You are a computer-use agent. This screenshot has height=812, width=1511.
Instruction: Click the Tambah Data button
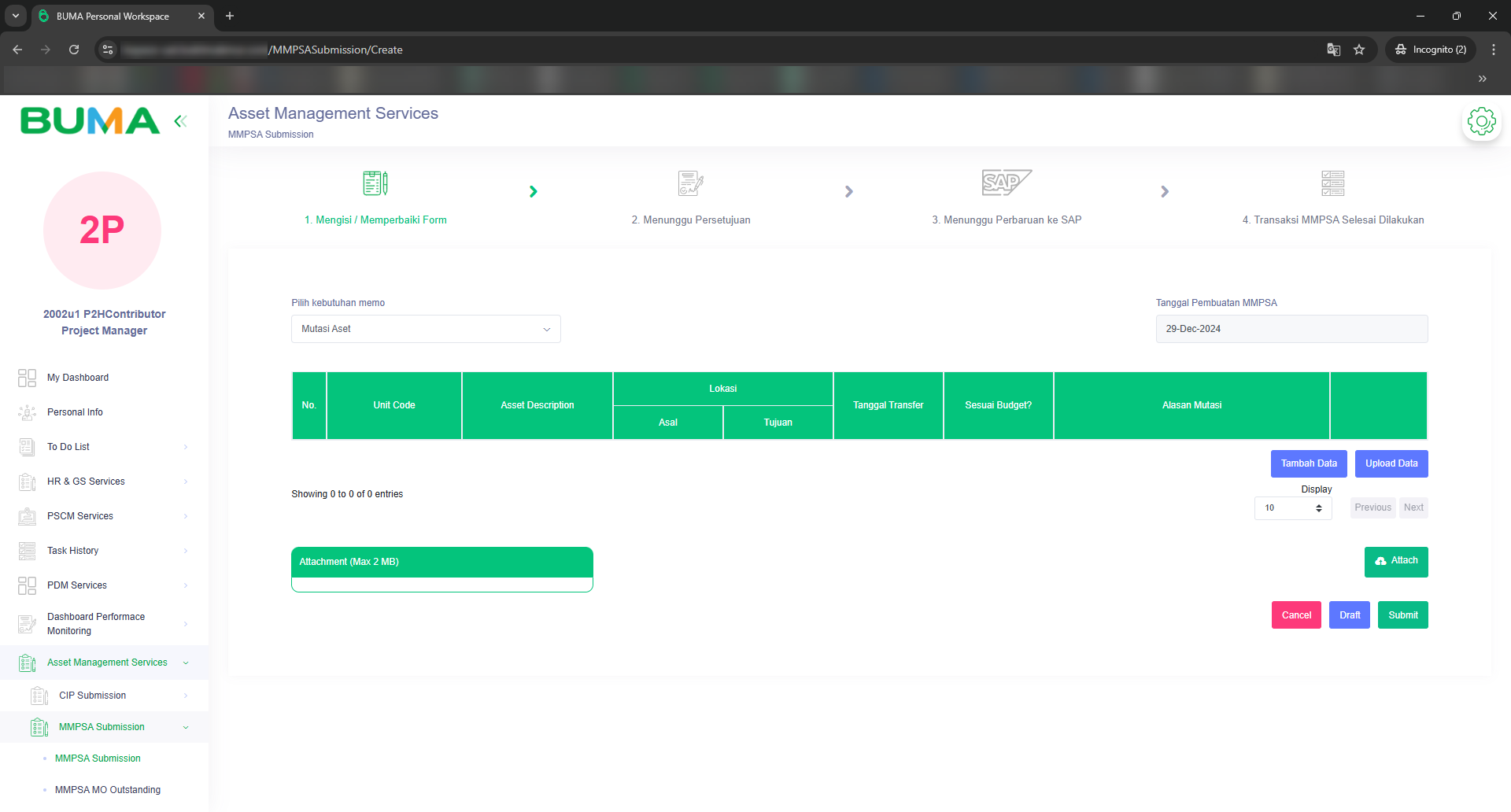pyautogui.click(x=1309, y=463)
